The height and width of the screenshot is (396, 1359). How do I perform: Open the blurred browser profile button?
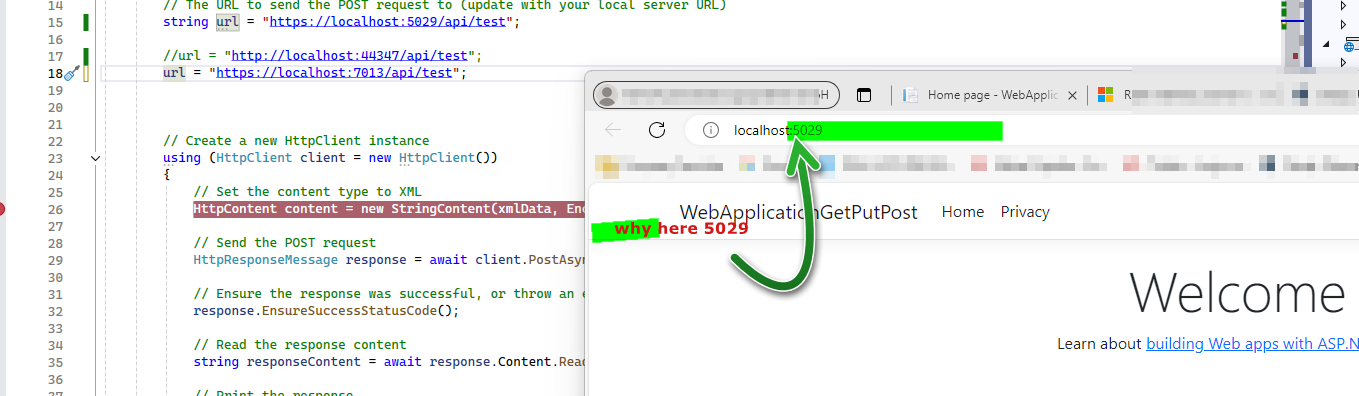(716, 95)
